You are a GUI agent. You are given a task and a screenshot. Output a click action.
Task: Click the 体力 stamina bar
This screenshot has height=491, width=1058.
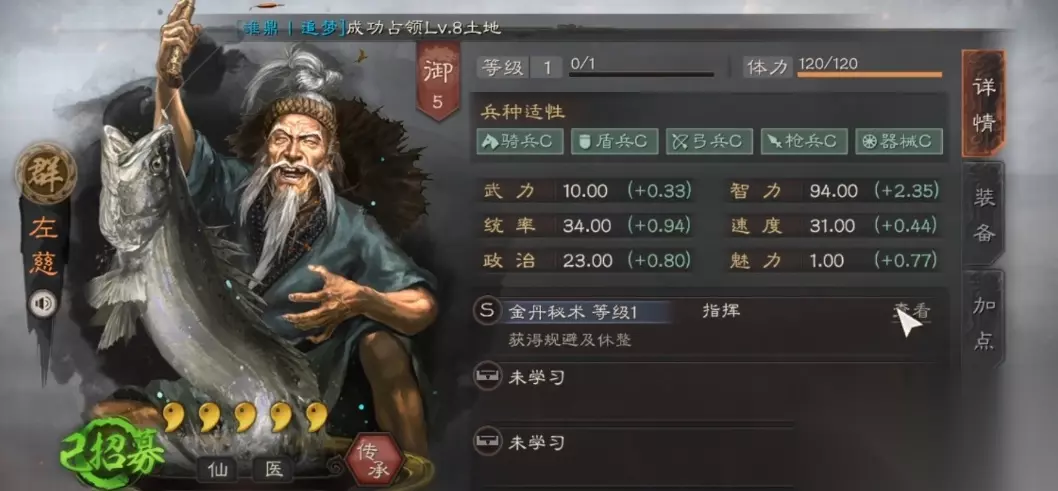(x=870, y=74)
